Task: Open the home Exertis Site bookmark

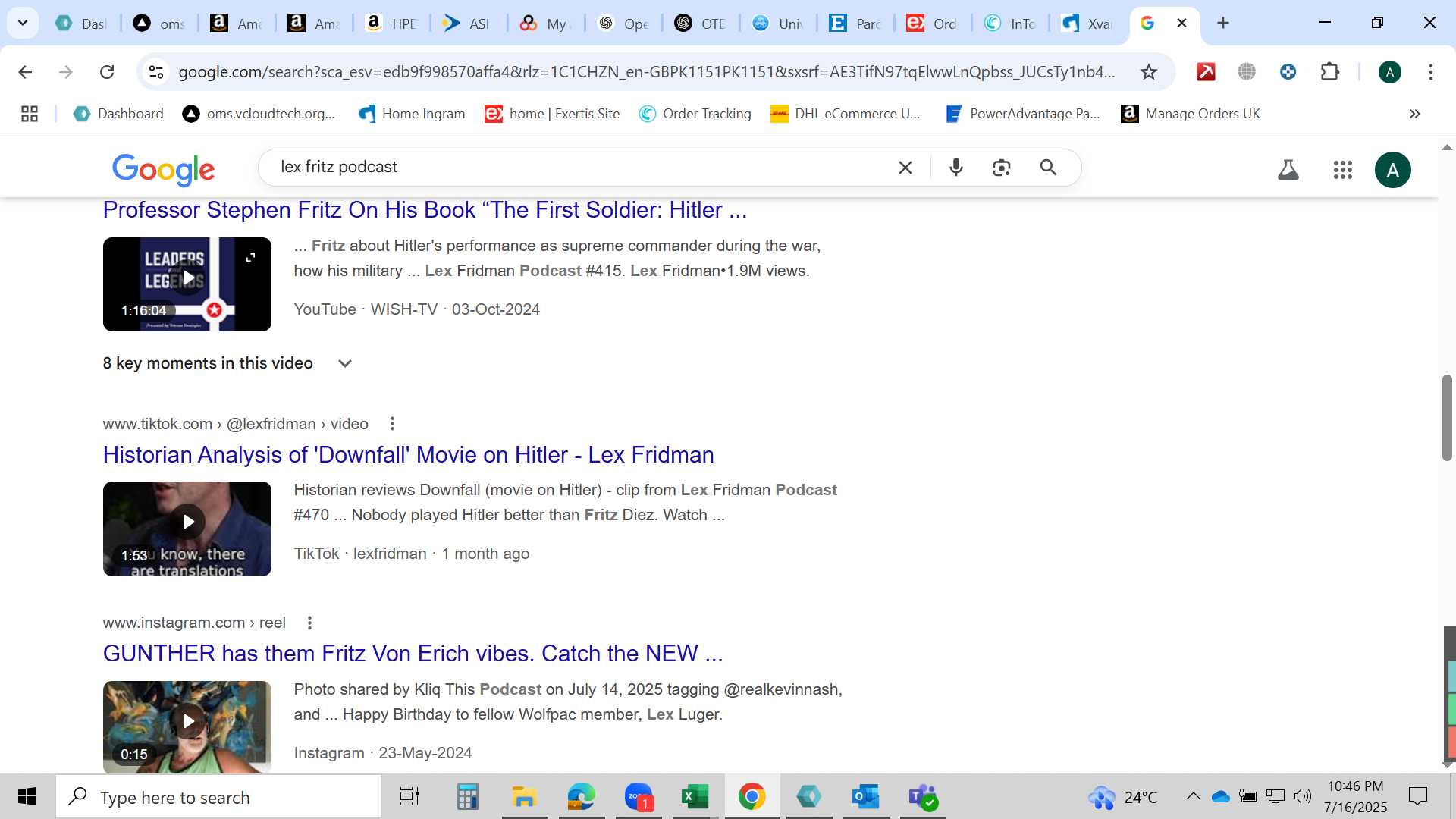Action: 553,114
